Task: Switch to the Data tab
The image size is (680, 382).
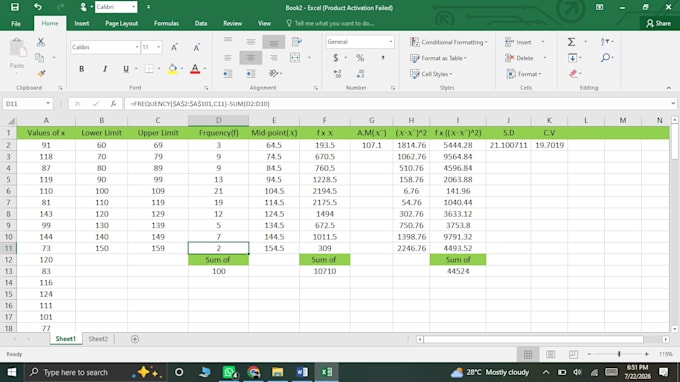Action: pyautogui.click(x=201, y=23)
